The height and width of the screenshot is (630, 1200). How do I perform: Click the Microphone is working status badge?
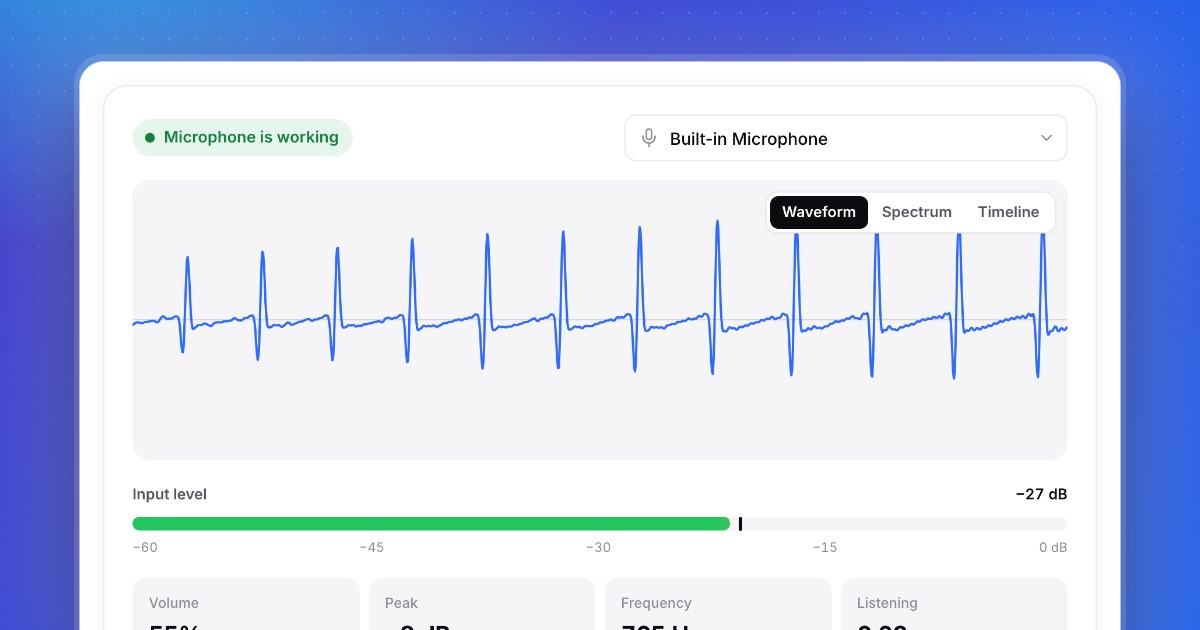tap(243, 137)
